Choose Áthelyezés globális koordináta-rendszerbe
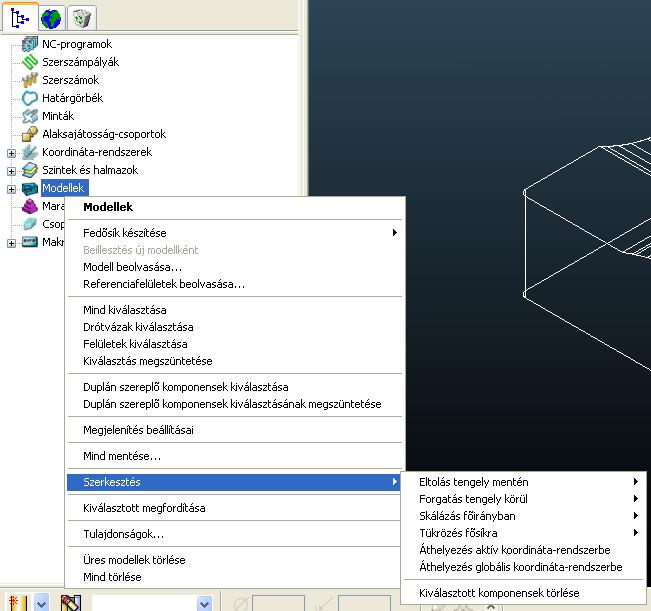 pyautogui.click(x=524, y=567)
